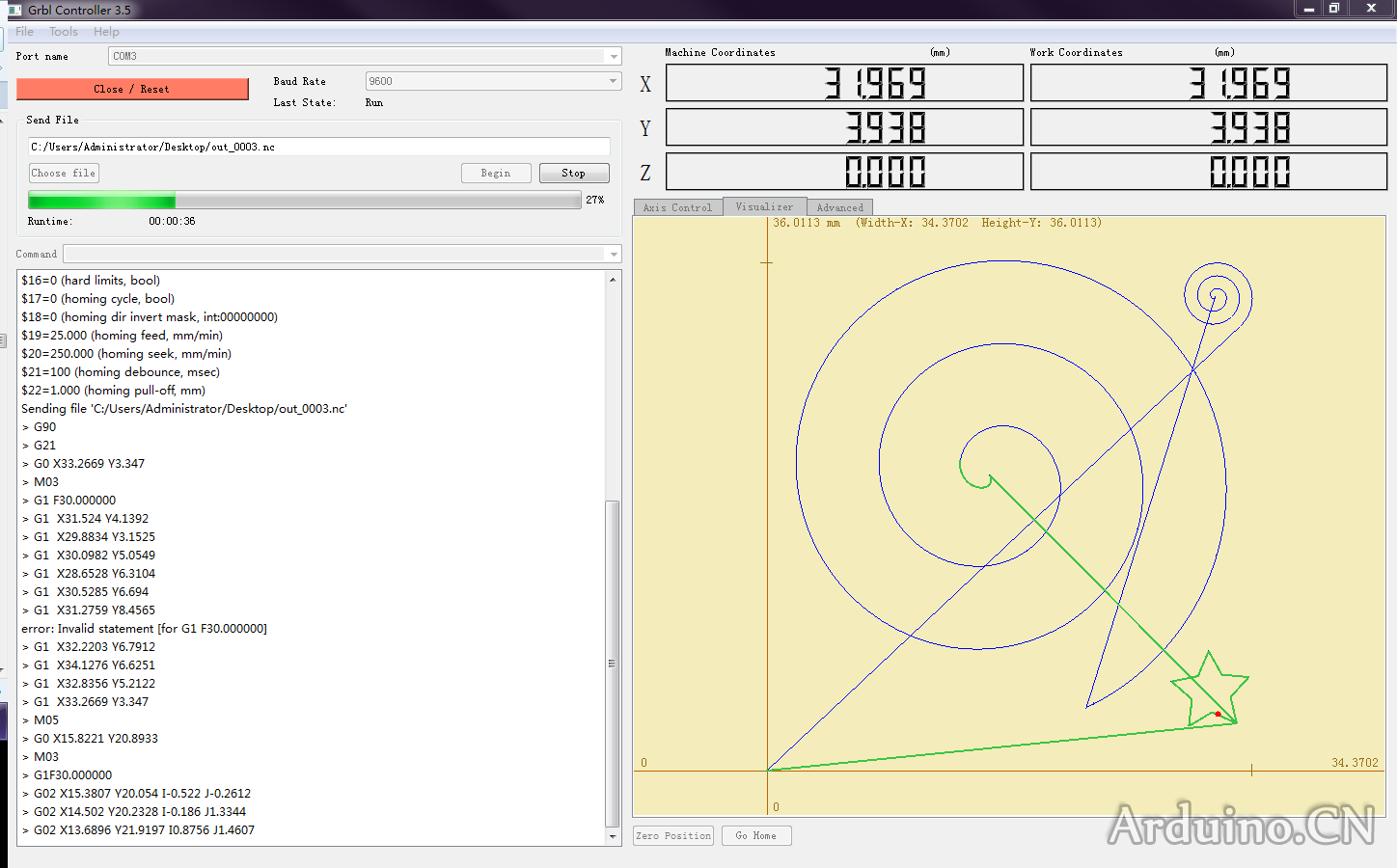This screenshot has width=1397, height=868.
Task: Click the '$16=0 (hard limits, bool)' line
Action: [x=91, y=281]
